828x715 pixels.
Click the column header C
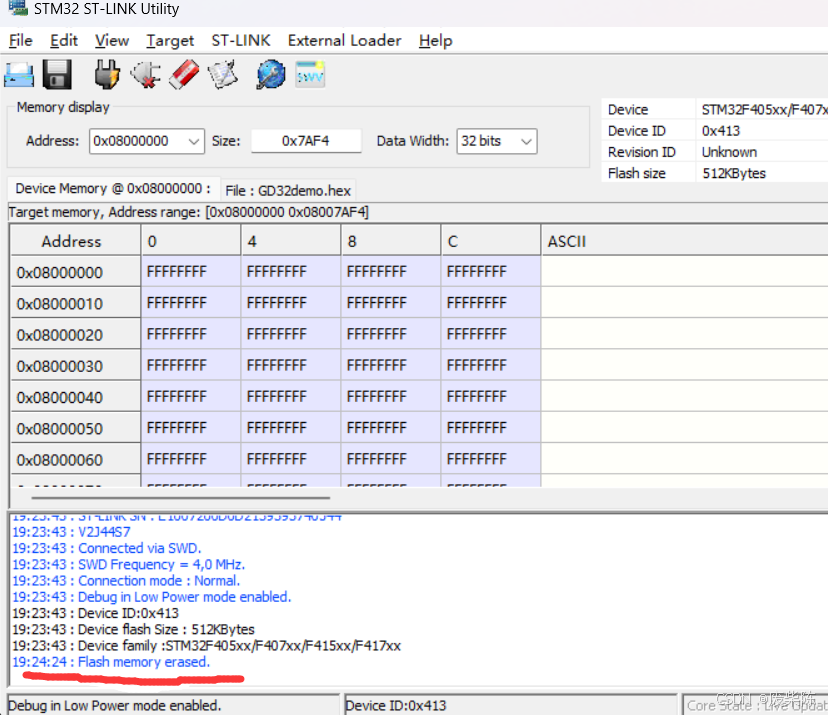(x=491, y=241)
